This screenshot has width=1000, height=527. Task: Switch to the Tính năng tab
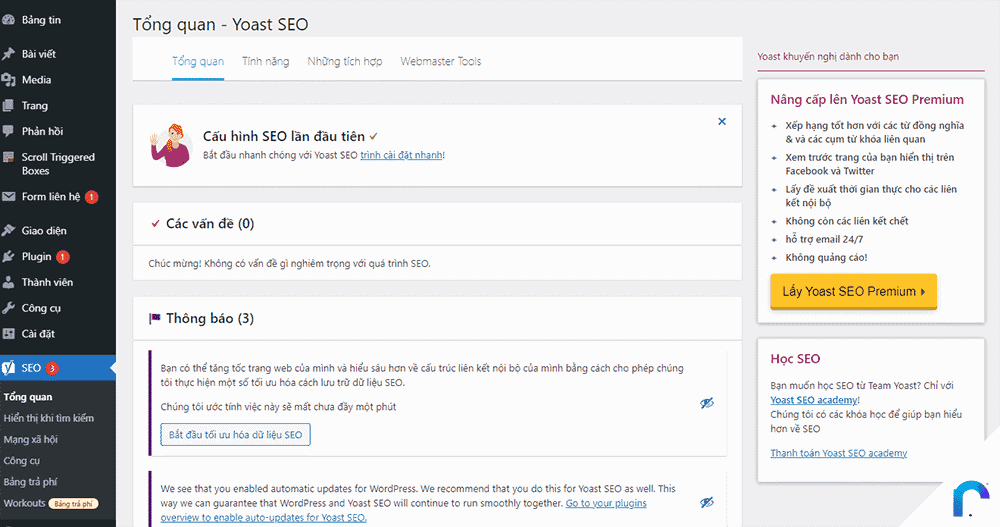[265, 61]
